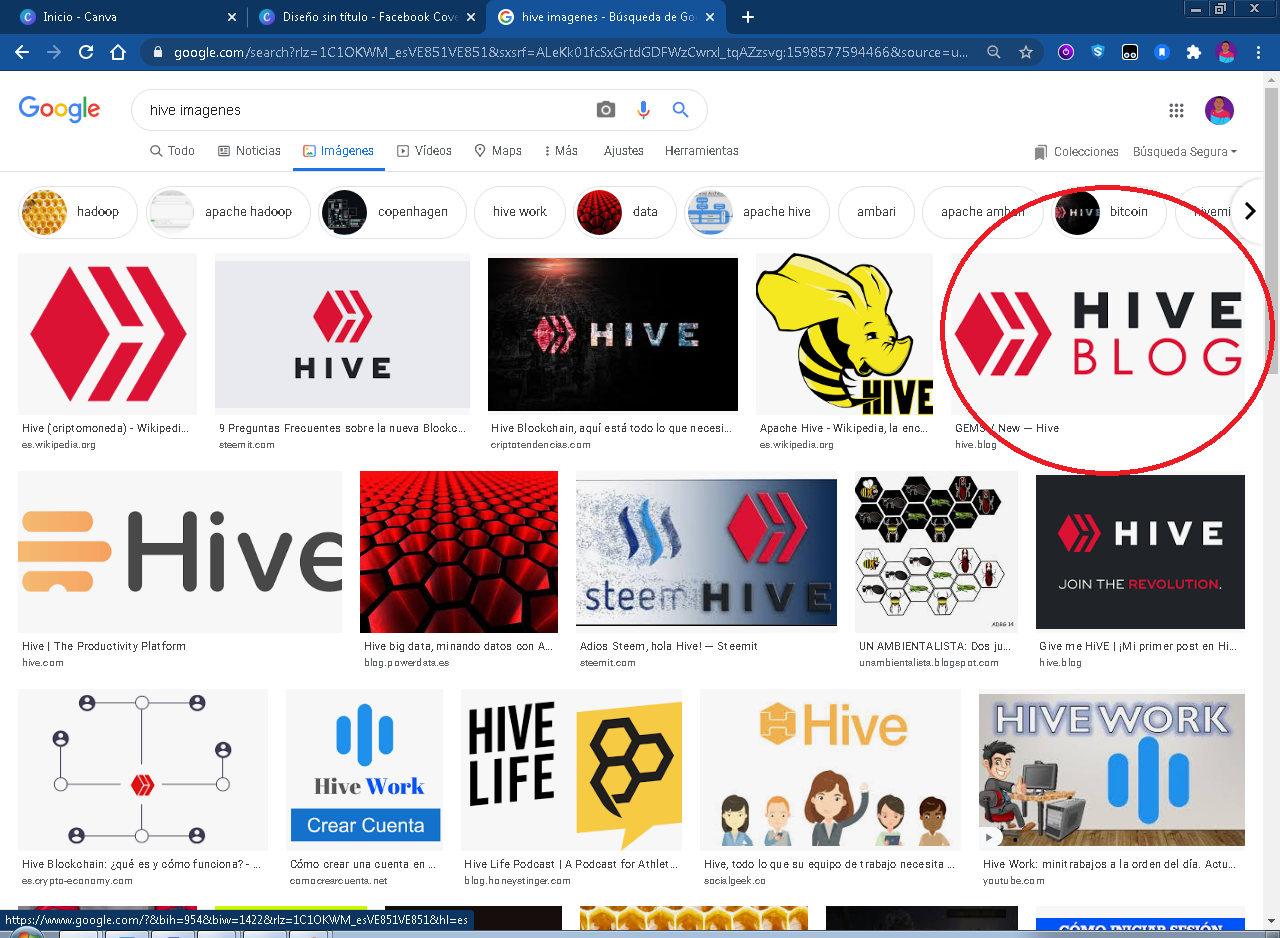Close the Inicio - Canva tab

[232, 17]
